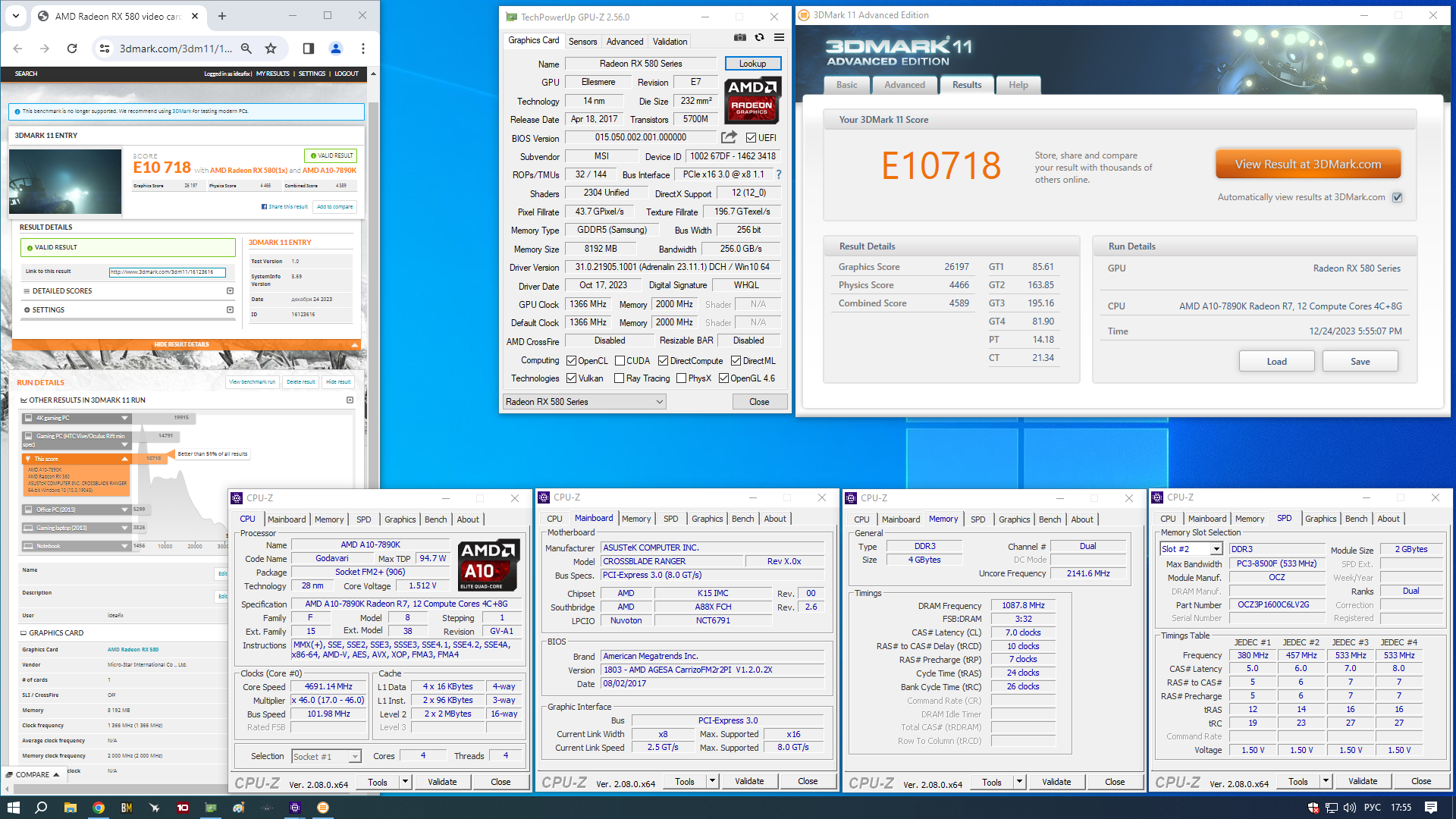View site information icon in address bar
This screenshot has height=819, width=1456.
105,49
